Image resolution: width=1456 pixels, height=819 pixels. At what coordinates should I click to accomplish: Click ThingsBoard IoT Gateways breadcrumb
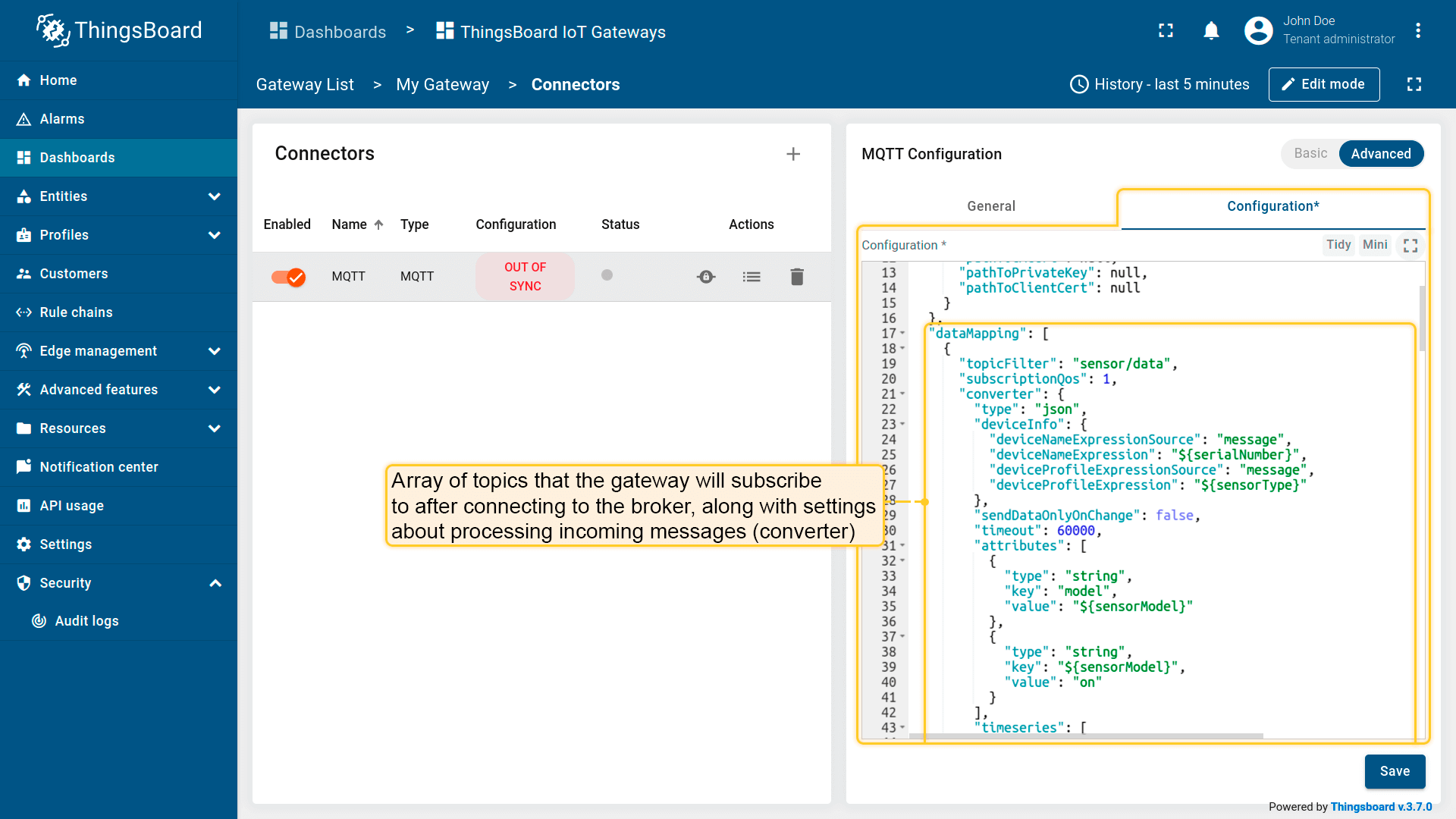[551, 32]
